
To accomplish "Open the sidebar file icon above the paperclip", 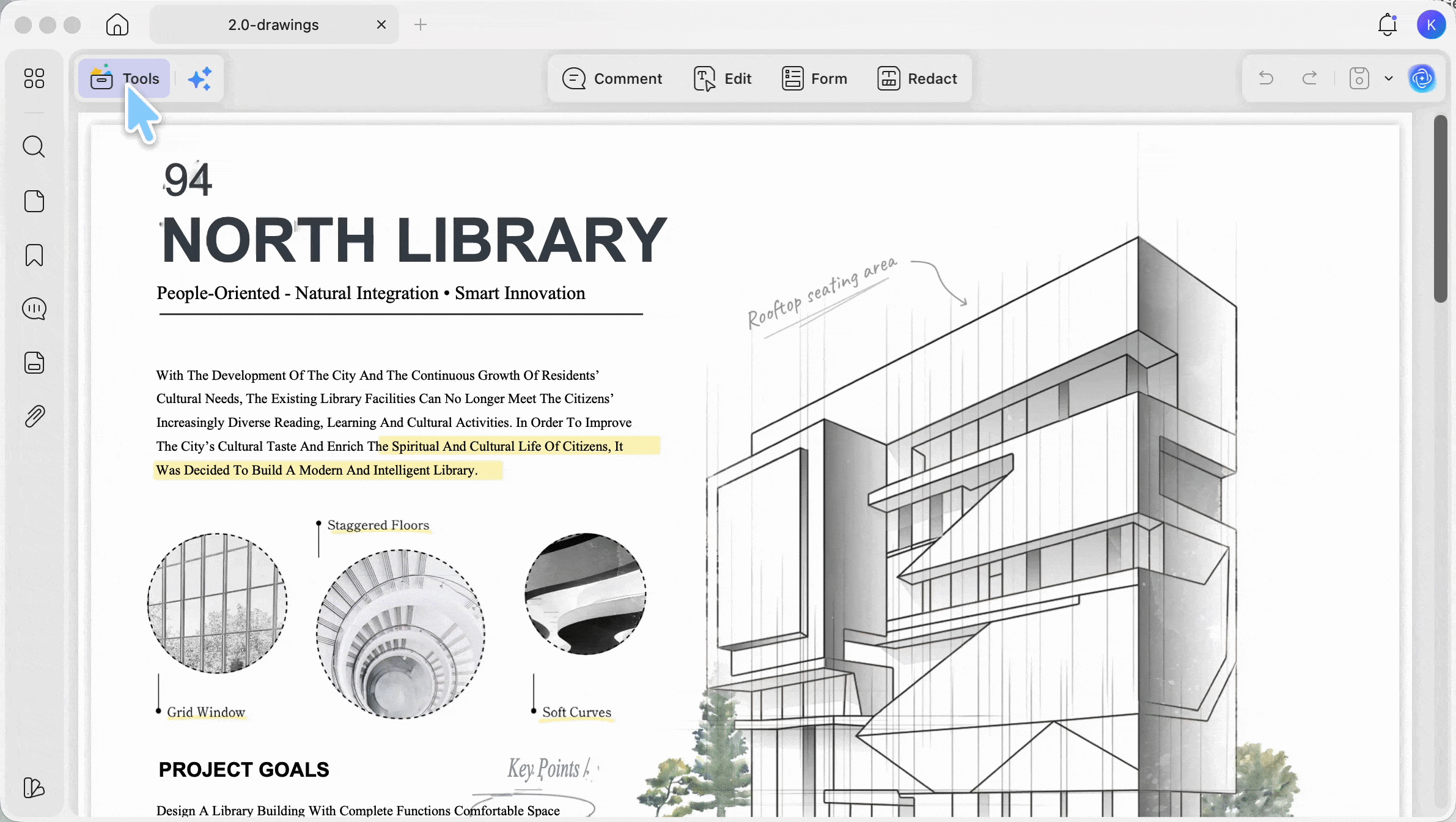I will pos(34,363).
